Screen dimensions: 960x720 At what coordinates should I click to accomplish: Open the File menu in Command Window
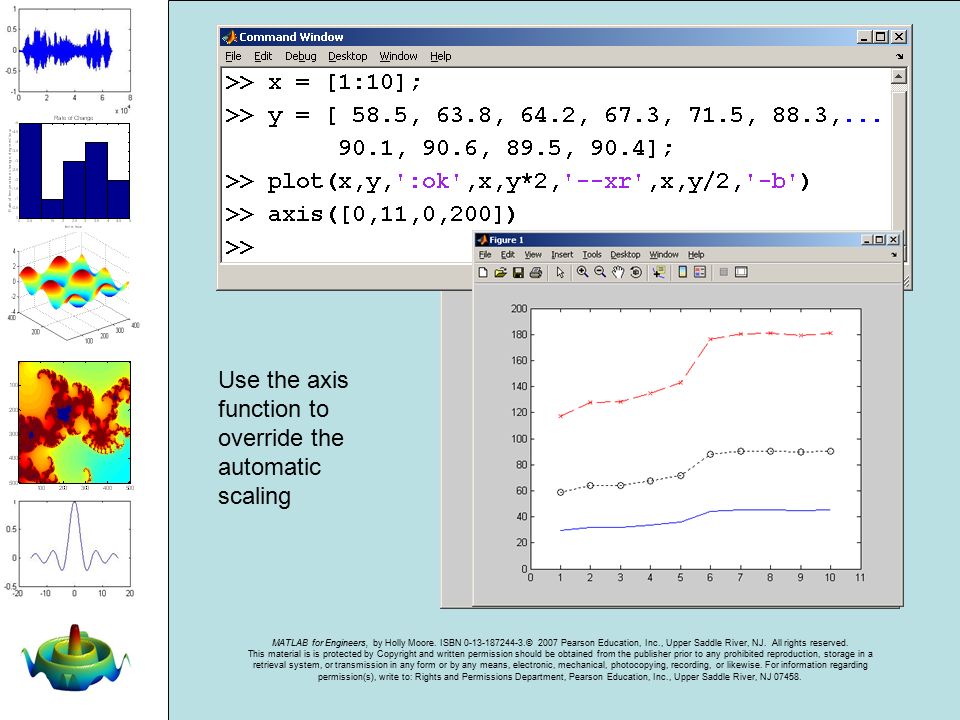pyautogui.click(x=233, y=56)
